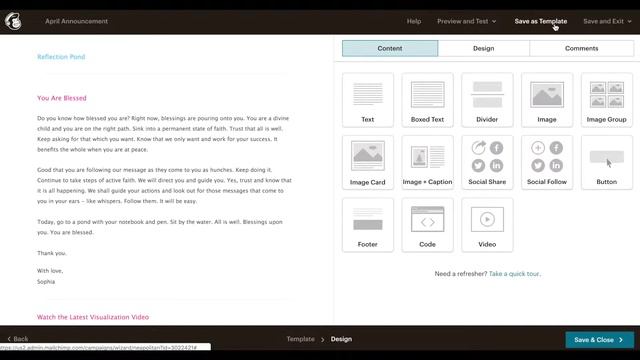Switch to the Content tab
Viewport: 640px width, 360px height.
pyautogui.click(x=390, y=48)
